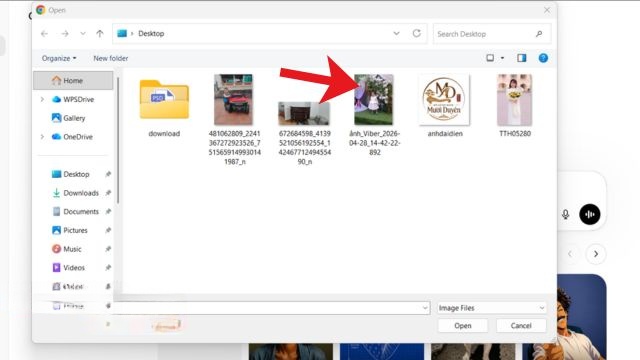Go back using the left arrow button
The width and height of the screenshot is (640, 360).
pyautogui.click(x=44, y=34)
